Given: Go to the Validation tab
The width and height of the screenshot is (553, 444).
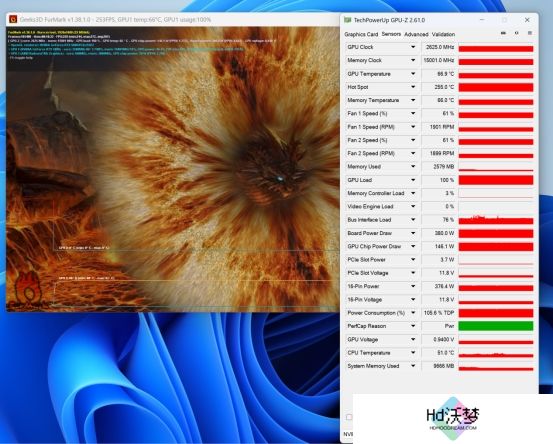Looking at the screenshot, I should coord(443,34).
